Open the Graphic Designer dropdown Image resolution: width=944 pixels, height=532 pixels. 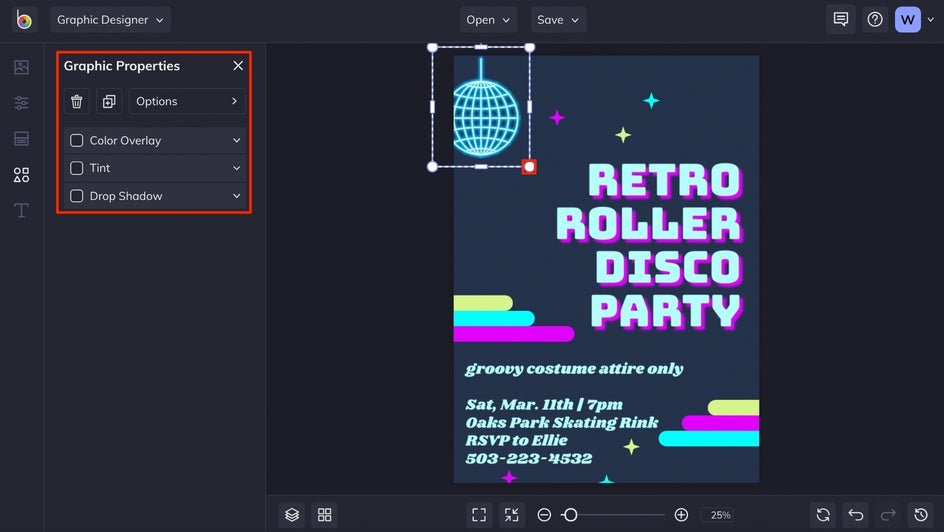click(x=110, y=20)
